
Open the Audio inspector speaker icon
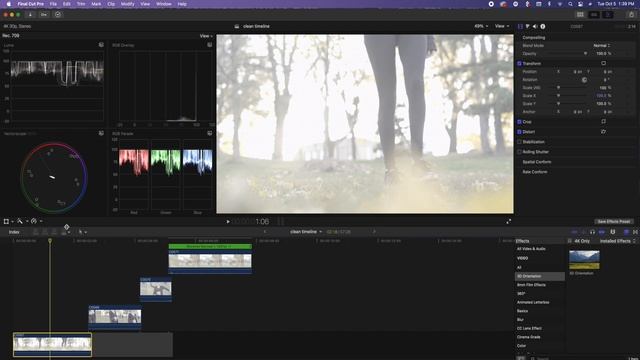point(535,26)
